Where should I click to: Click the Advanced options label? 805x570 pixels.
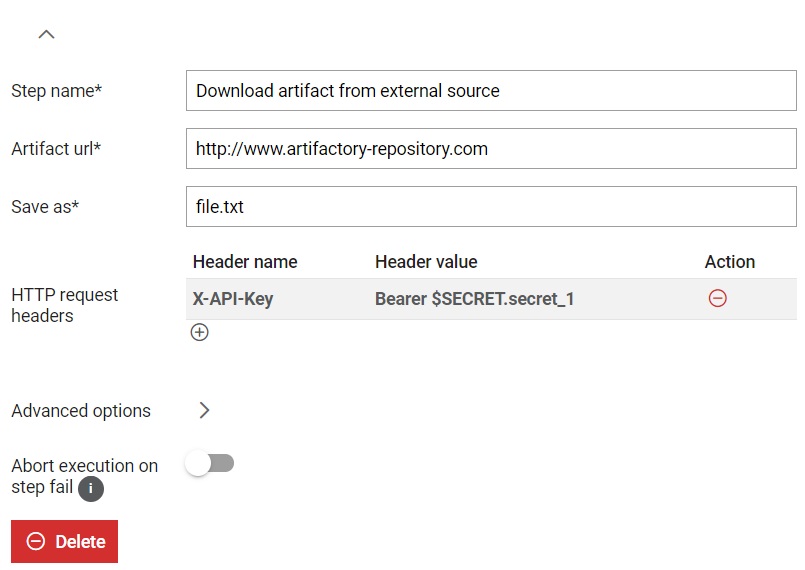tap(81, 411)
